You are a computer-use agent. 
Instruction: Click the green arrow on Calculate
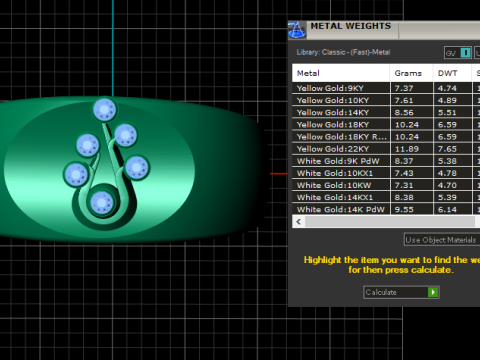433,292
